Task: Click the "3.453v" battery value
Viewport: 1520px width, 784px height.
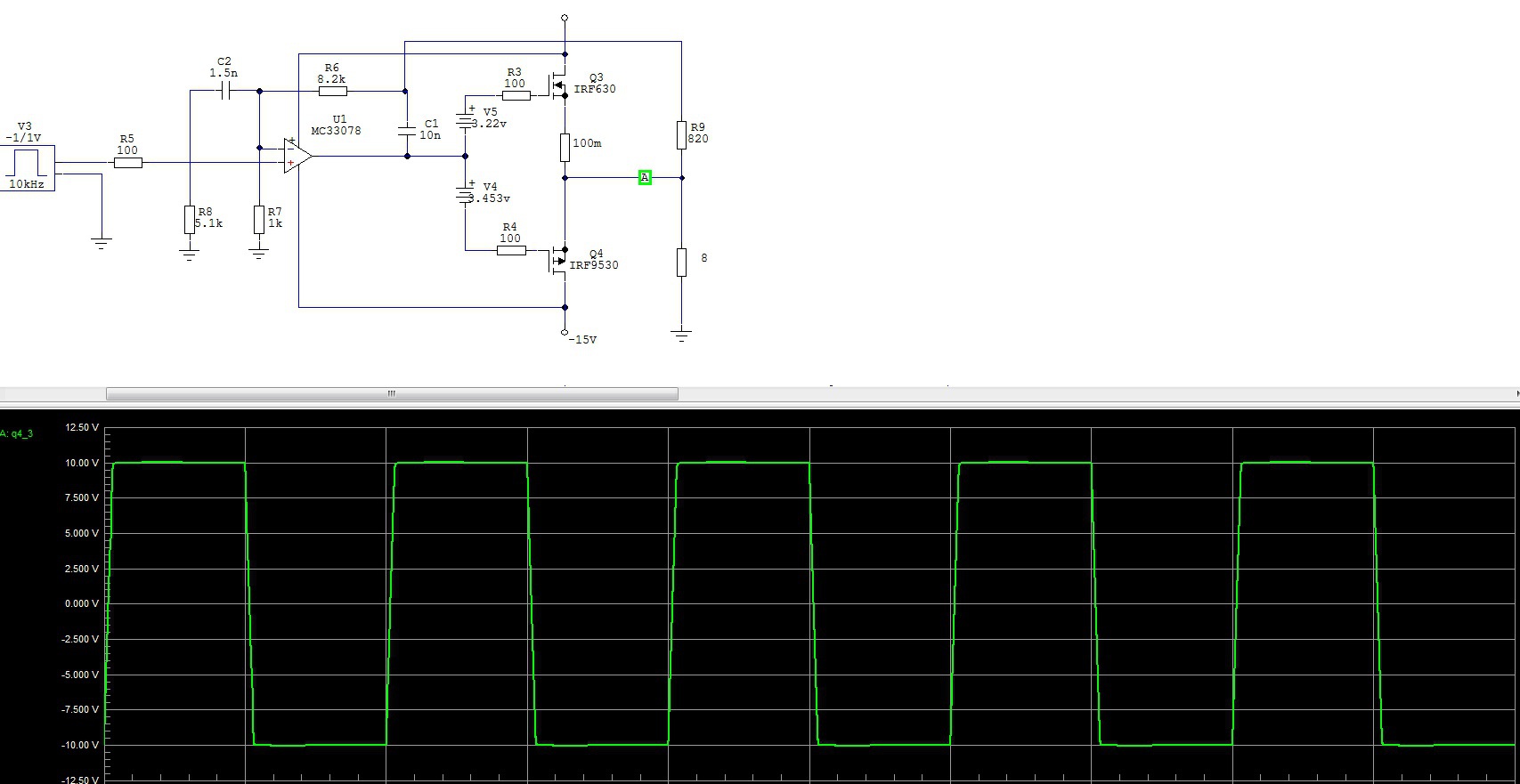Action: [x=491, y=198]
